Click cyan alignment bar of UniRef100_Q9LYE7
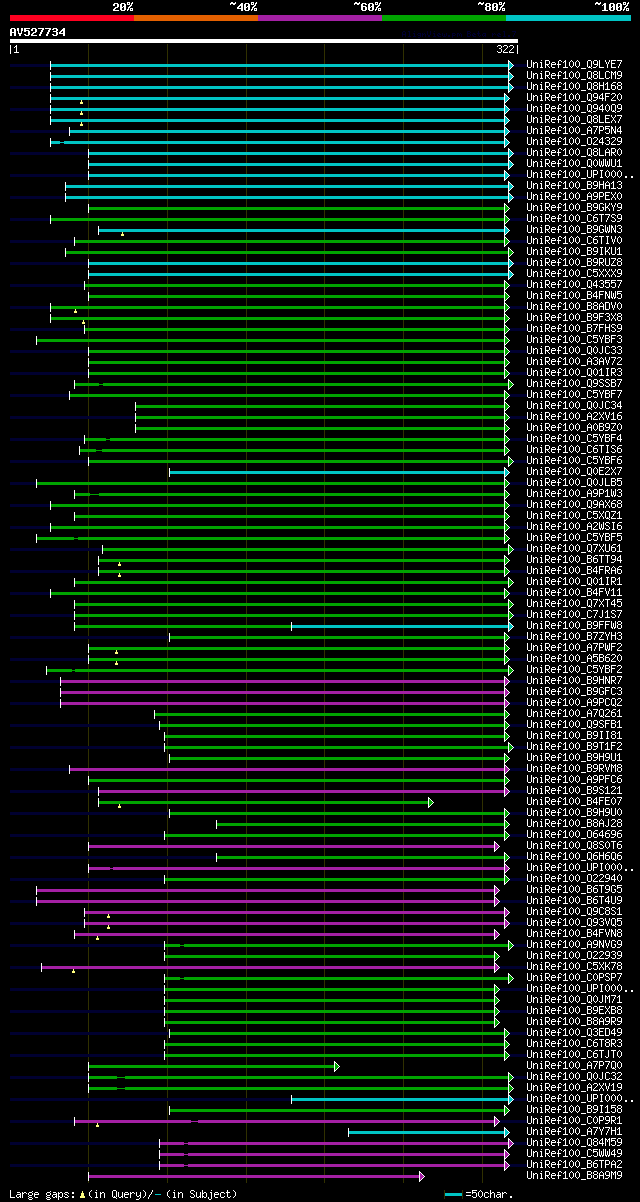The height and width of the screenshot is (1202, 640). pos(281,64)
